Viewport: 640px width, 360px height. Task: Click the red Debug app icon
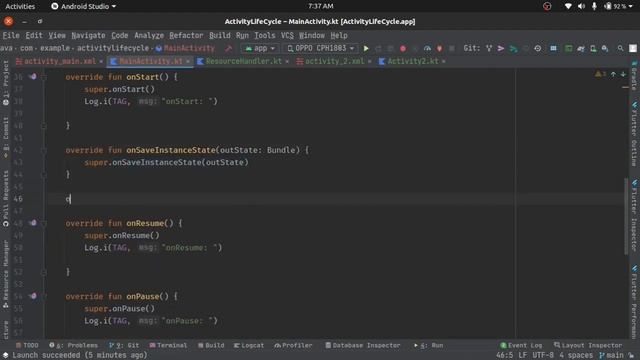tap(403, 49)
